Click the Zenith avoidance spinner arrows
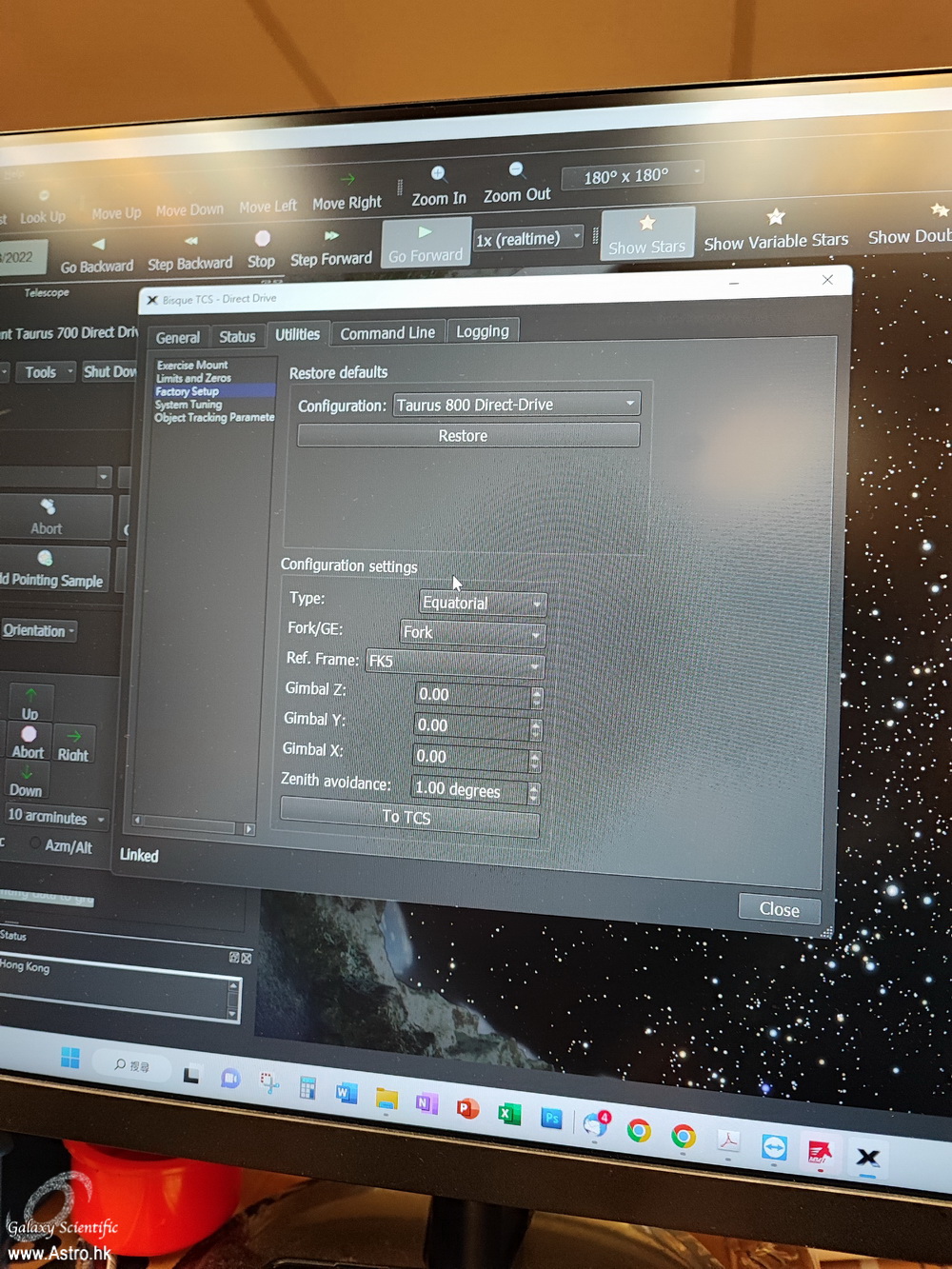The width and height of the screenshot is (952, 1269). pos(533,792)
